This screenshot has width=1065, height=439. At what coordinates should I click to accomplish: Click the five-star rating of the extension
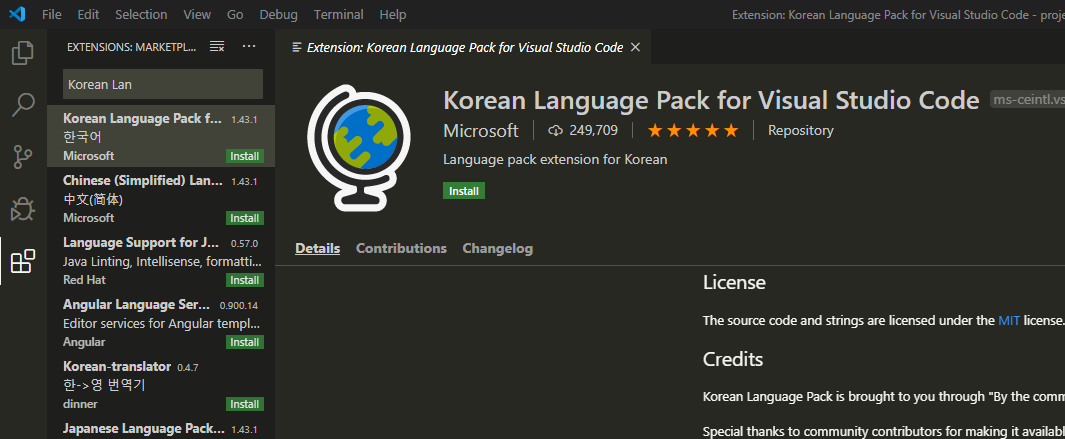click(x=693, y=130)
